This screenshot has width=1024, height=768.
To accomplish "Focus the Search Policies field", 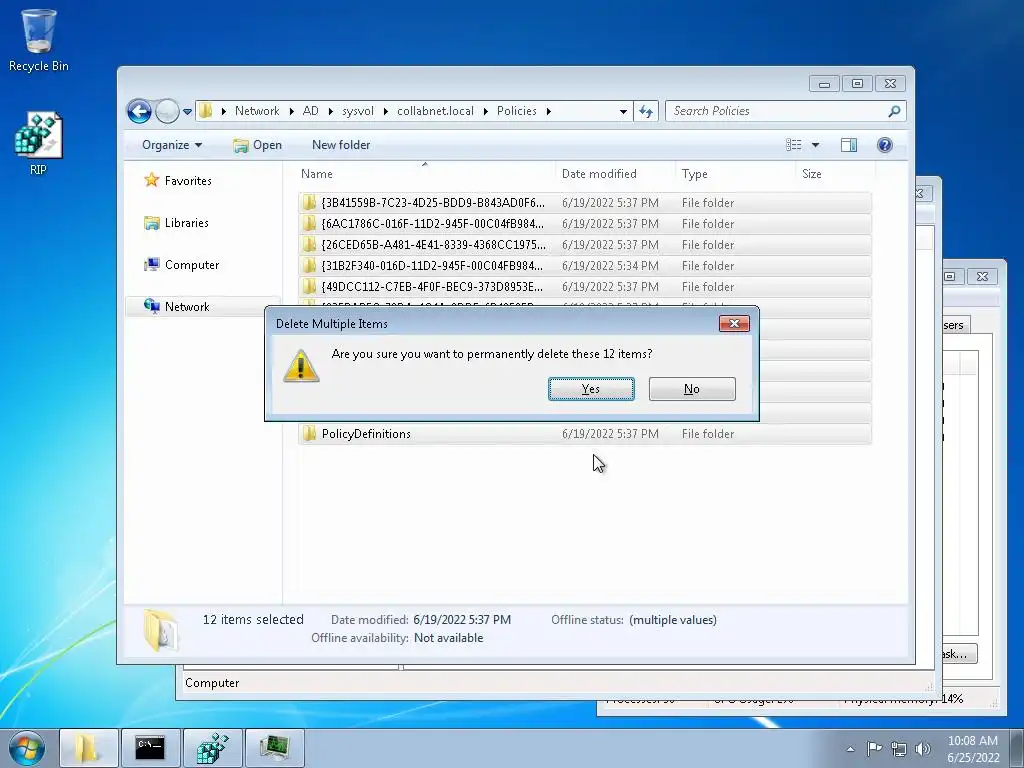I will tap(777, 111).
